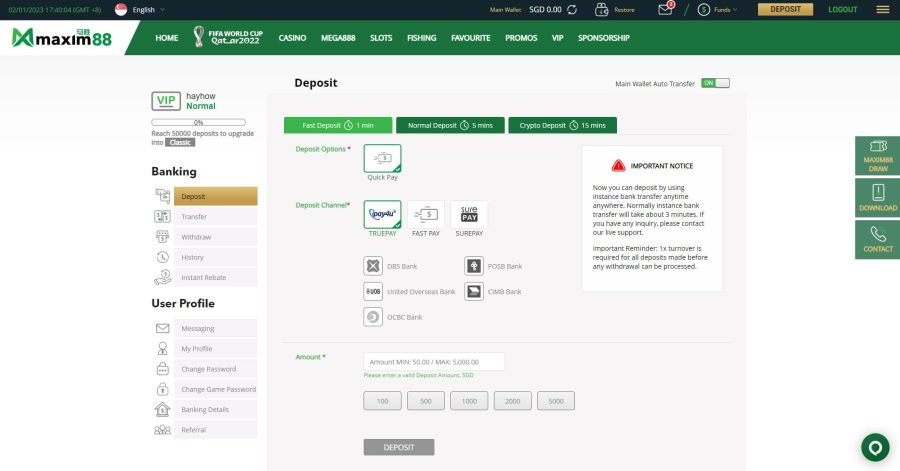
Task: Open Deposit in Banking sidebar
Action: click(x=215, y=196)
